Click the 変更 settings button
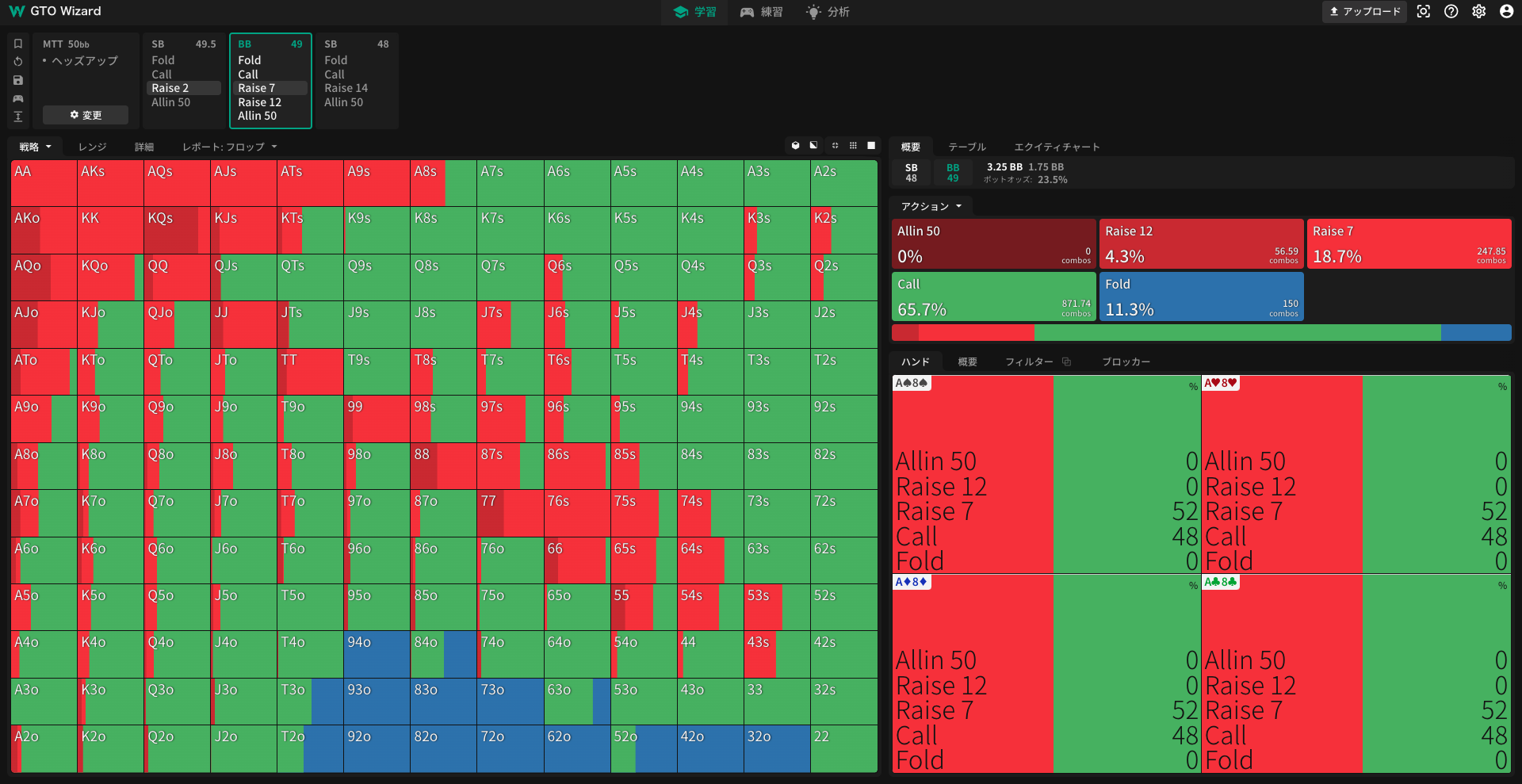Image resolution: width=1522 pixels, height=784 pixels. [86, 115]
